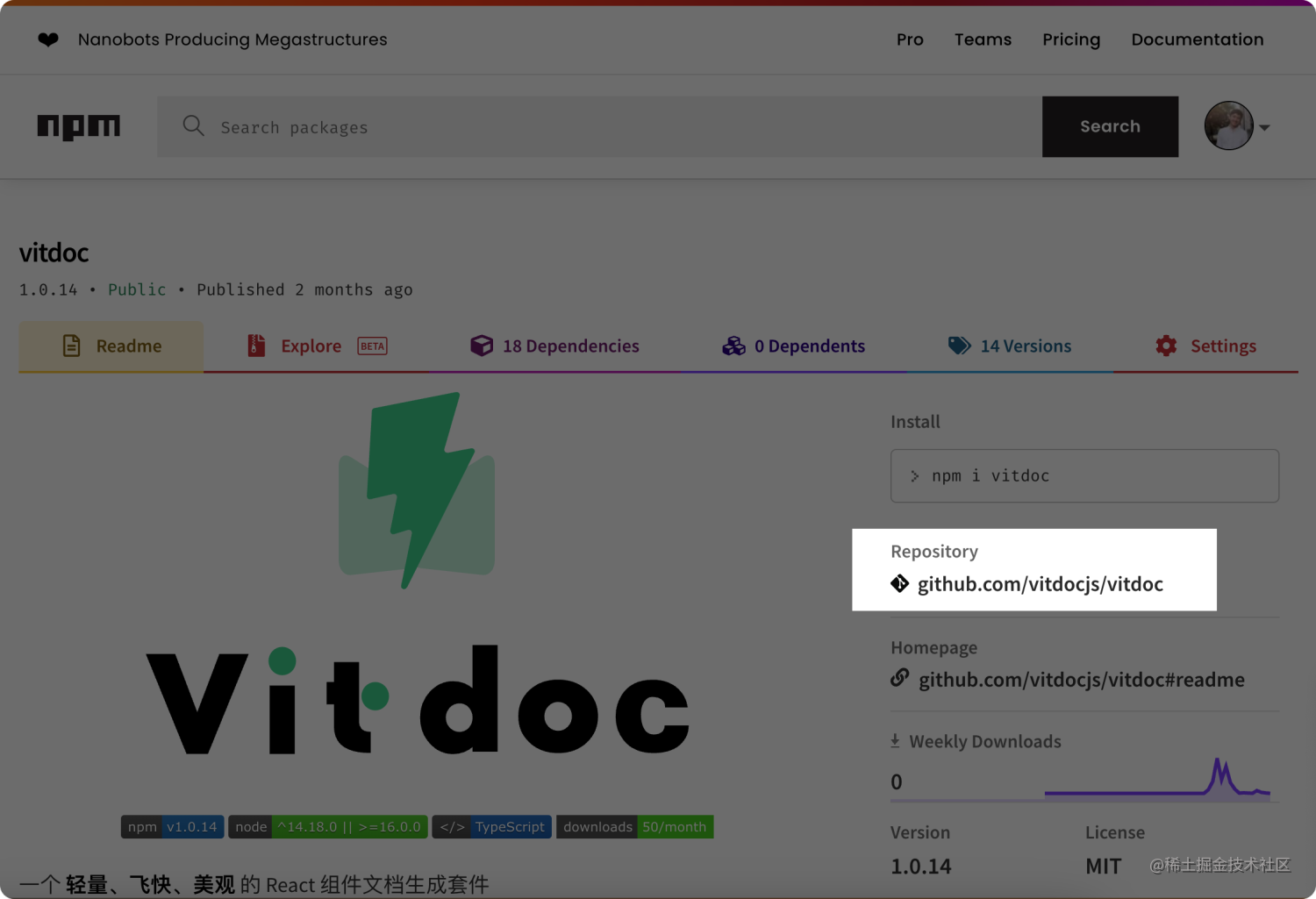The height and width of the screenshot is (899, 1316).
Task: Click the black heart icon in header
Action: [48, 39]
